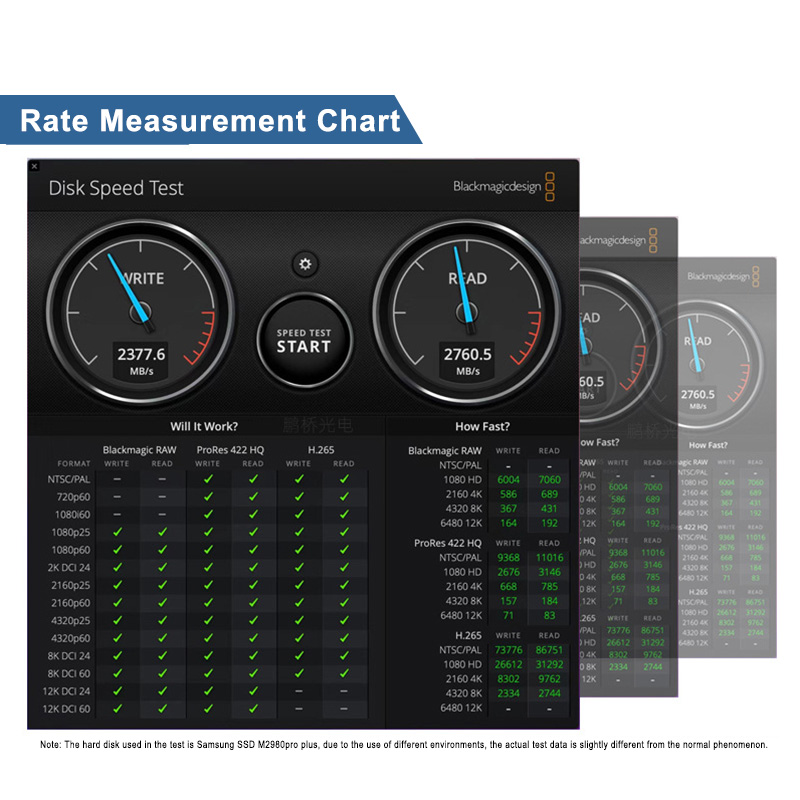
Task: Select ProRes 422 HQ 2160 4K write value 668
Action: click(x=508, y=587)
